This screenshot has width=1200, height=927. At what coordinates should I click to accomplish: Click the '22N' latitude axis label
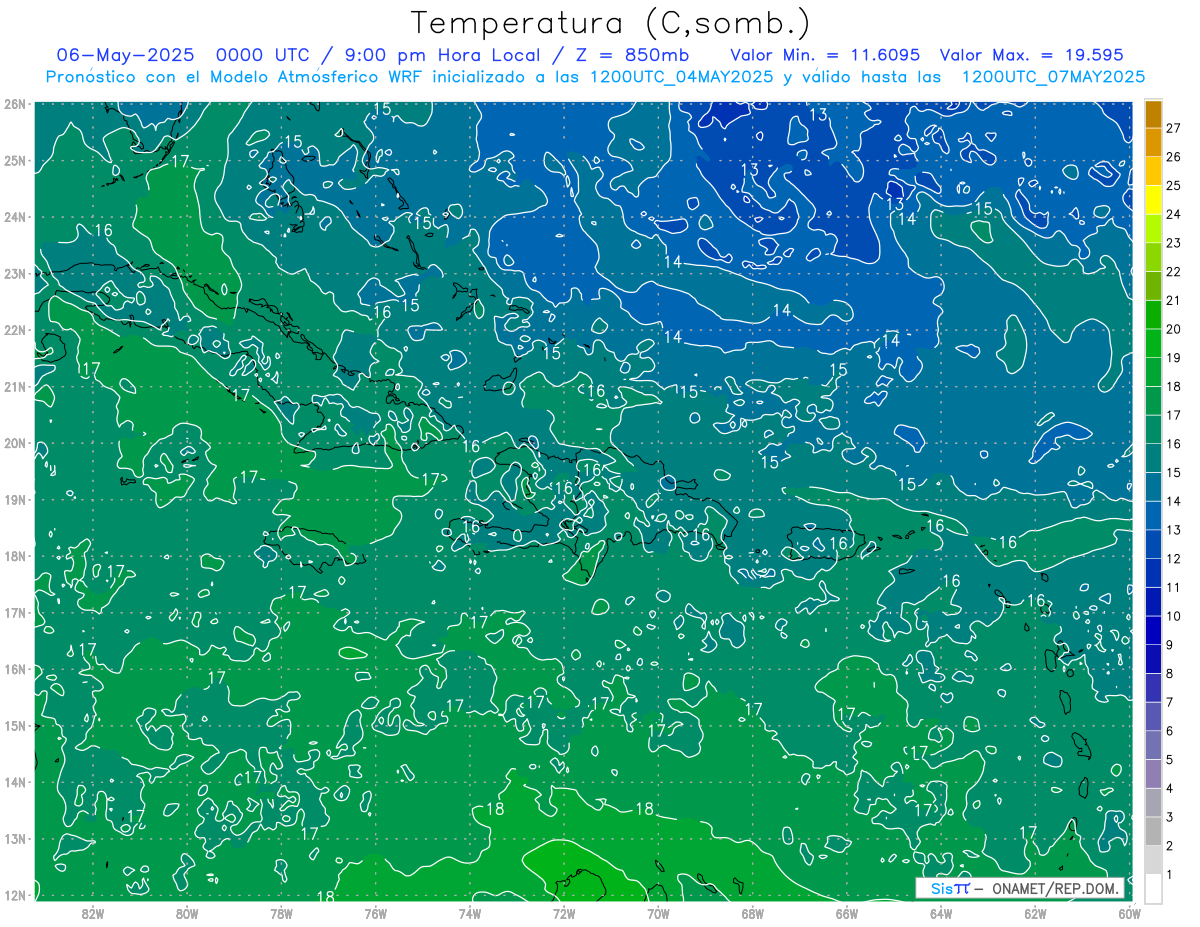(x=16, y=330)
